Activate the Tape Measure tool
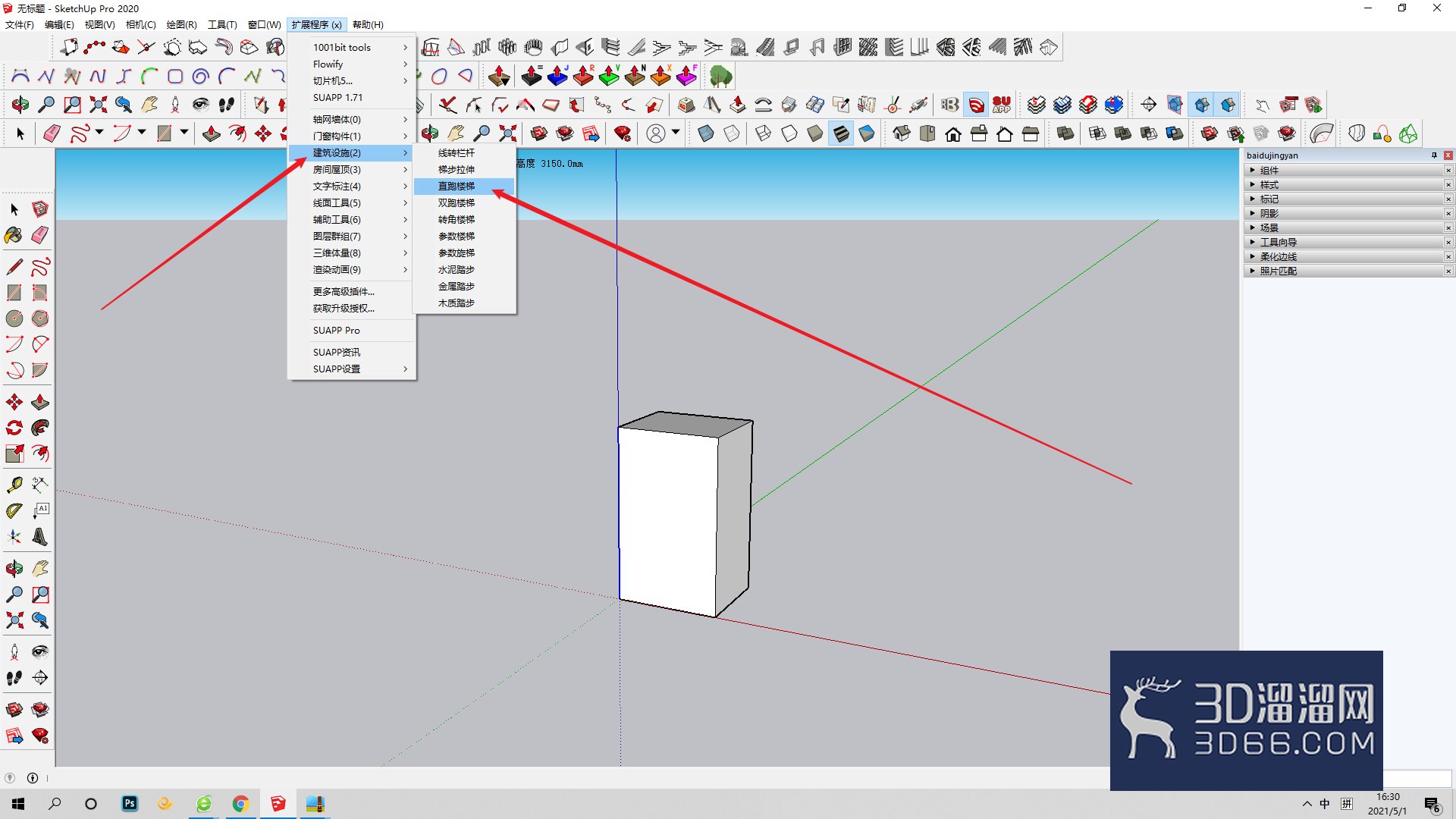The height and width of the screenshot is (819, 1456). (x=14, y=485)
